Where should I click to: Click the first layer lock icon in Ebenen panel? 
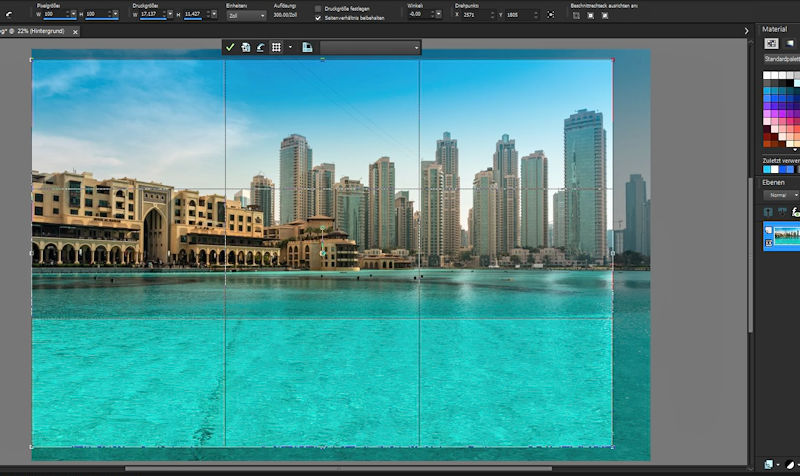pyautogui.click(x=768, y=212)
